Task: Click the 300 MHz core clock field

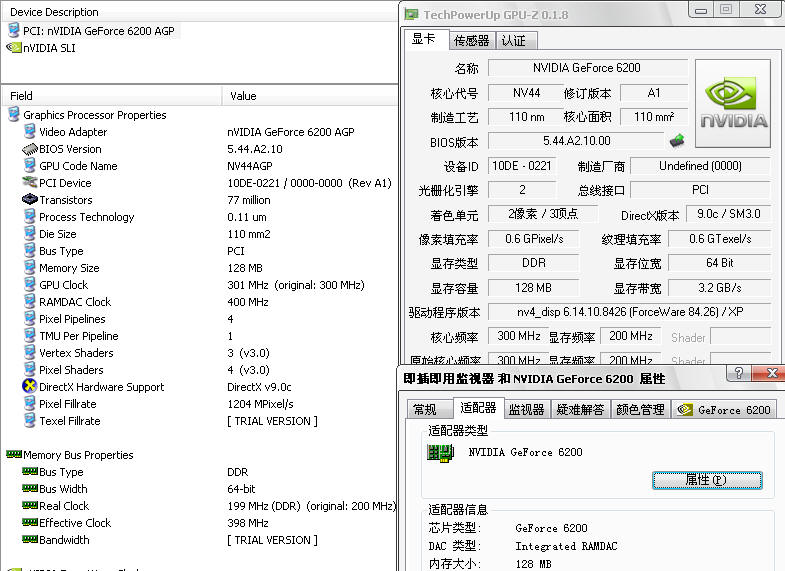Action: (518, 336)
